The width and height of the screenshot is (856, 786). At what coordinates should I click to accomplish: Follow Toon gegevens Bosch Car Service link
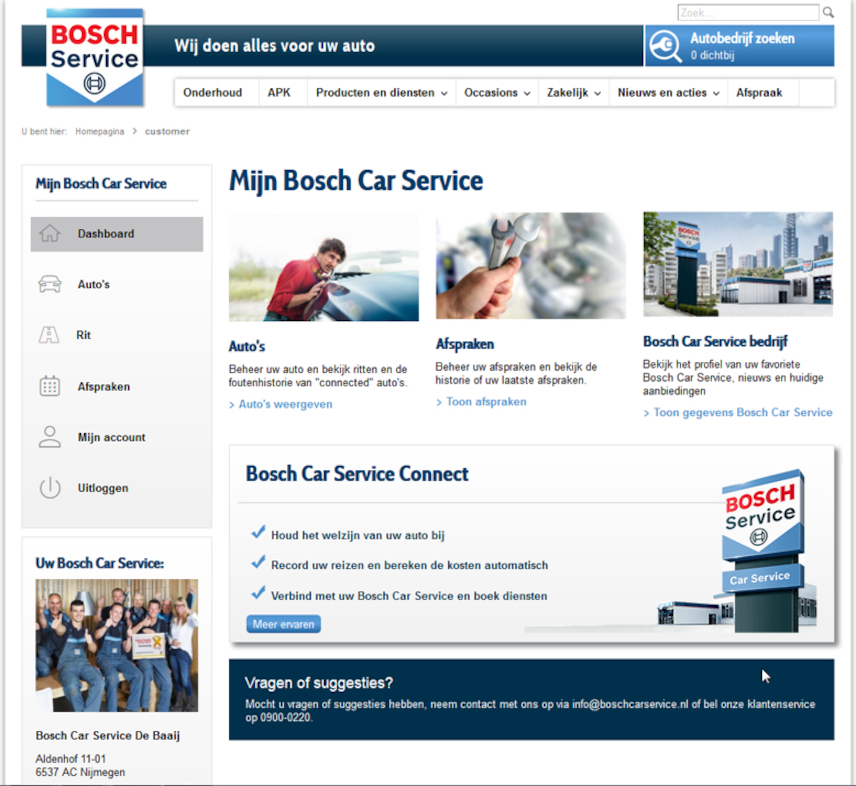click(743, 412)
